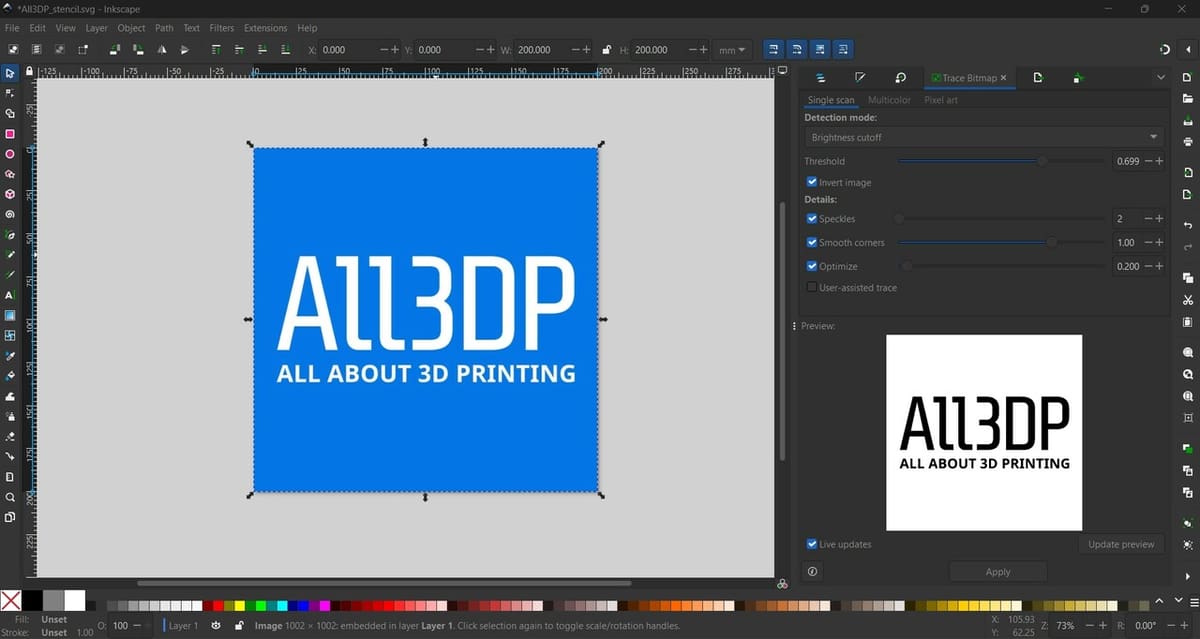
Task: Open the Filters menu
Action: (221, 28)
